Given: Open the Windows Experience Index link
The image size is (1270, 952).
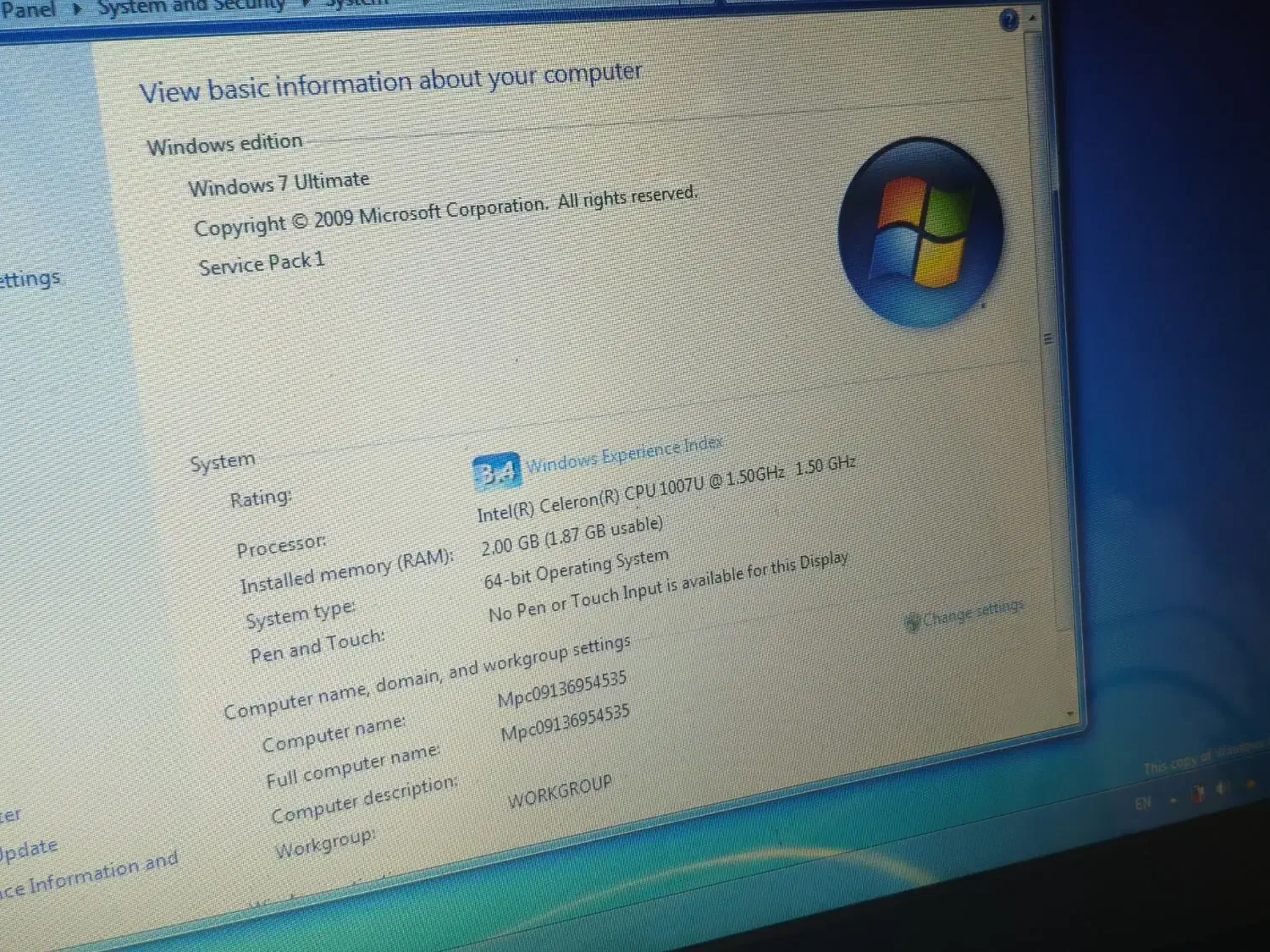Looking at the screenshot, I should pyautogui.click(x=624, y=454).
